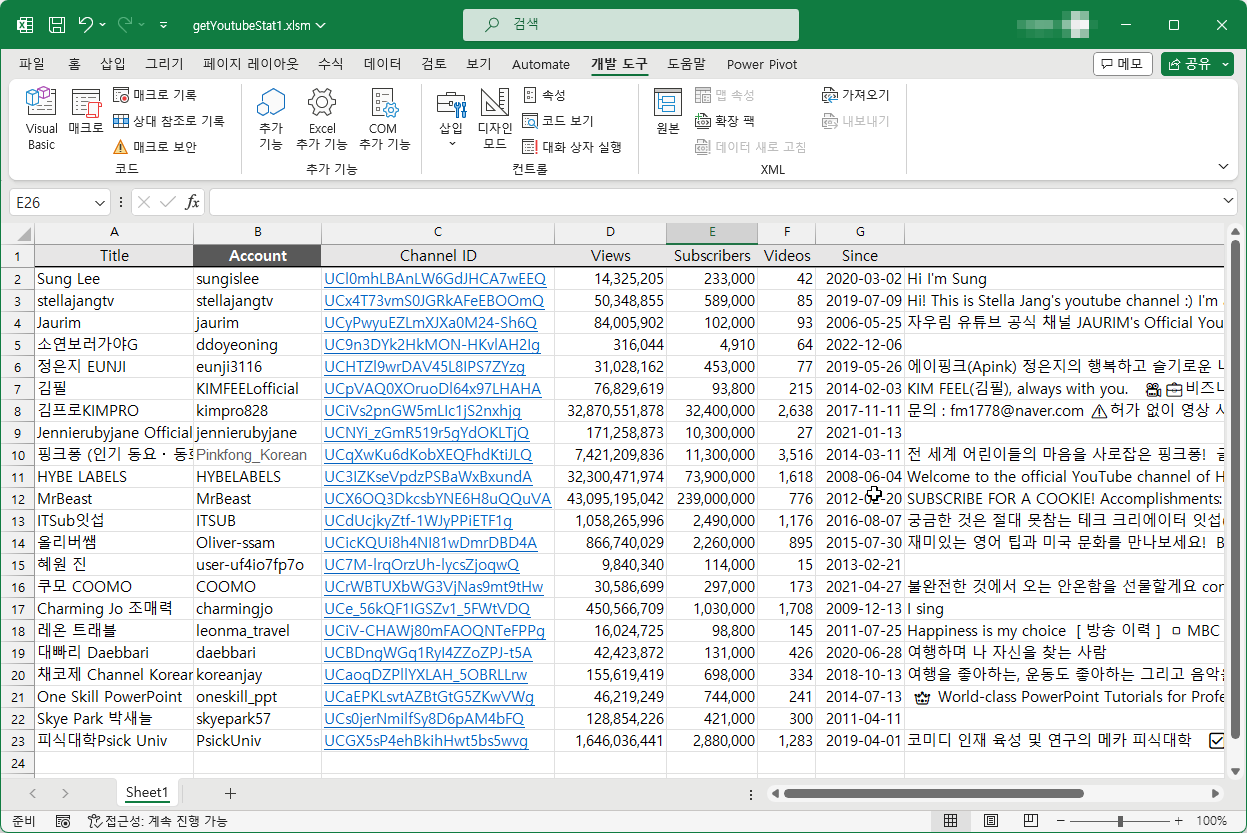Open Excel Add-ins manager

point(322,118)
